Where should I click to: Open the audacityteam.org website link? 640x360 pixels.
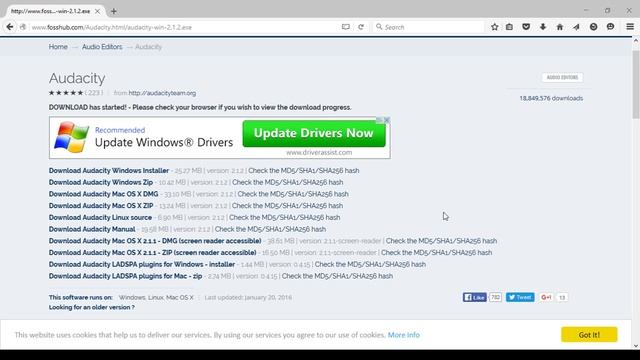click(x=162, y=93)
